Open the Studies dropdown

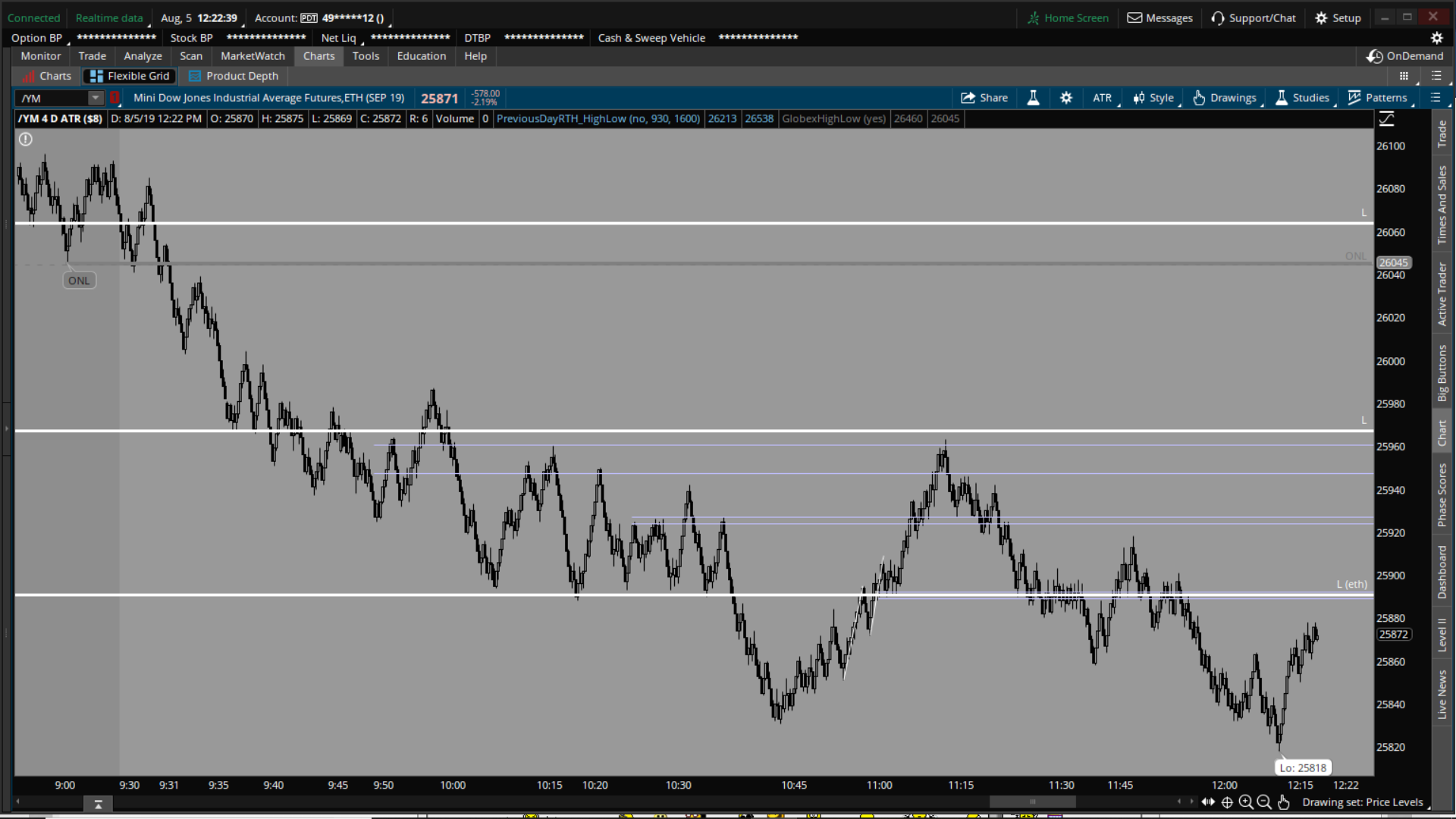(1303, 98)
